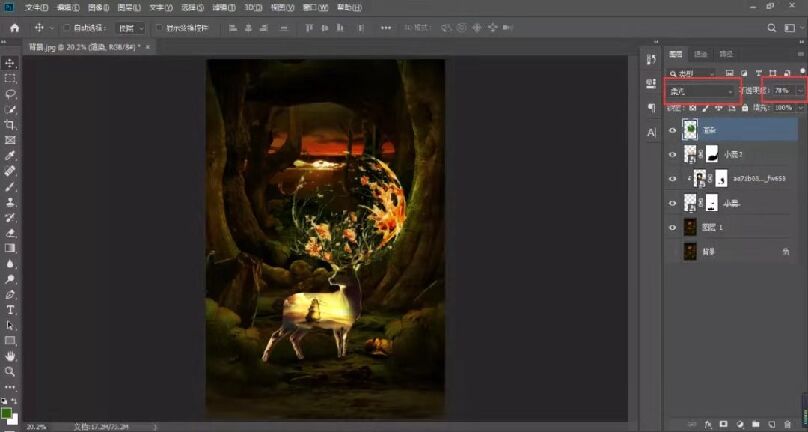The image size is (808, 432).
Task: Create a new group folder icon
Action: (755, 424)
